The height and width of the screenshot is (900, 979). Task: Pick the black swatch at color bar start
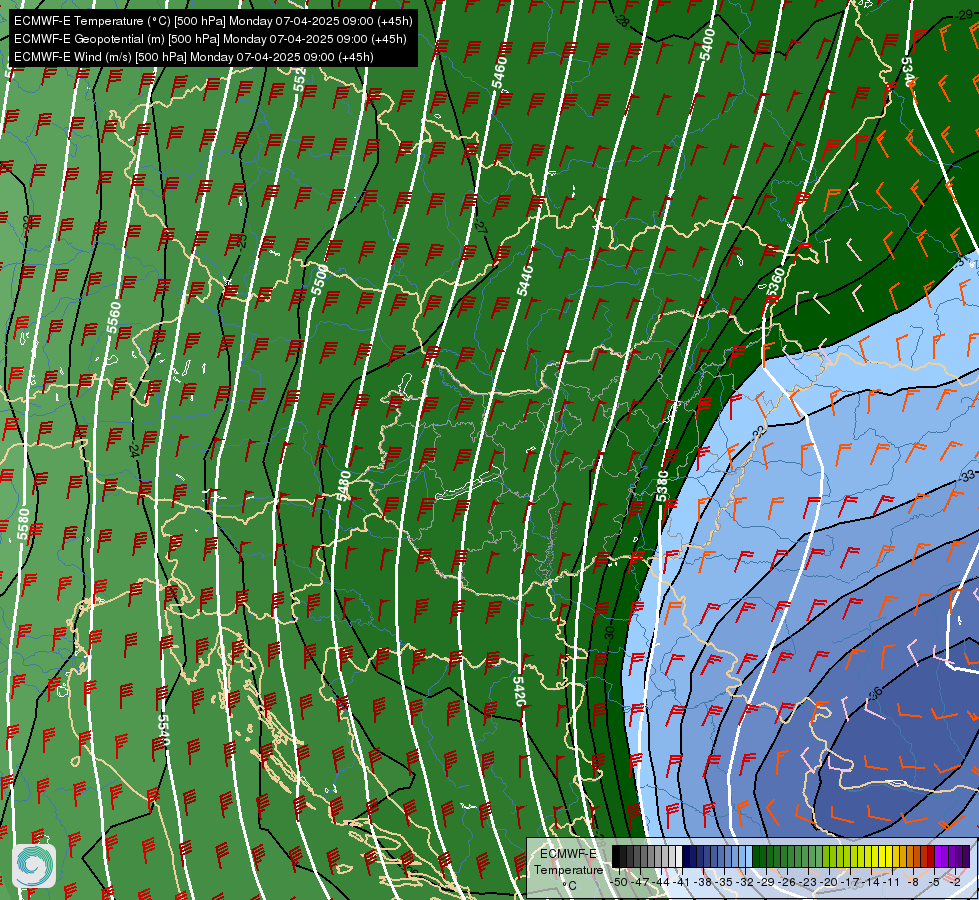pyautogui.click(x=616, y=856)
